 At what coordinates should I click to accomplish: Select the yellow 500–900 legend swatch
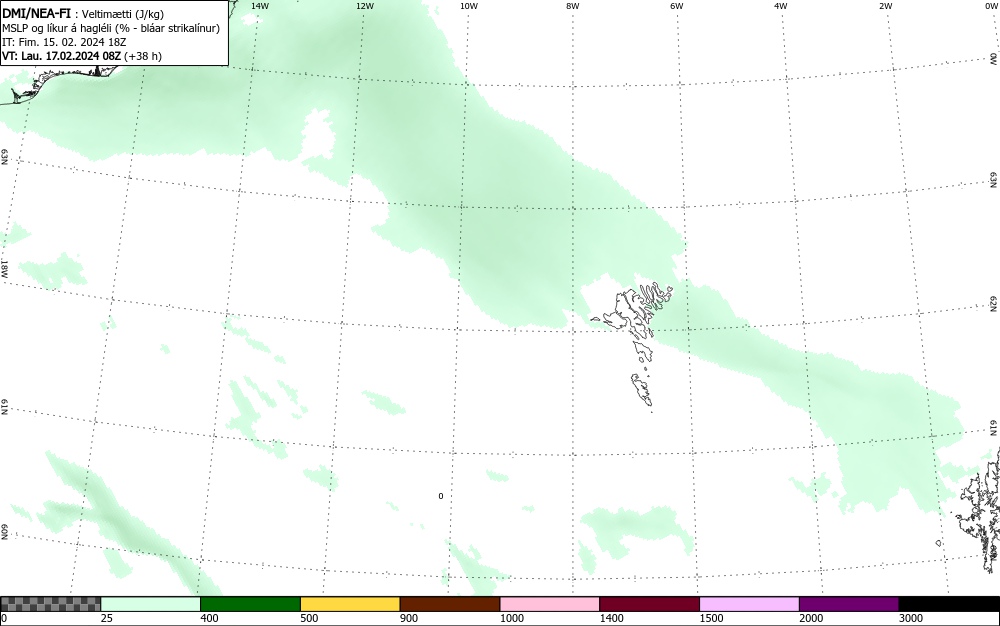(350, 604)
